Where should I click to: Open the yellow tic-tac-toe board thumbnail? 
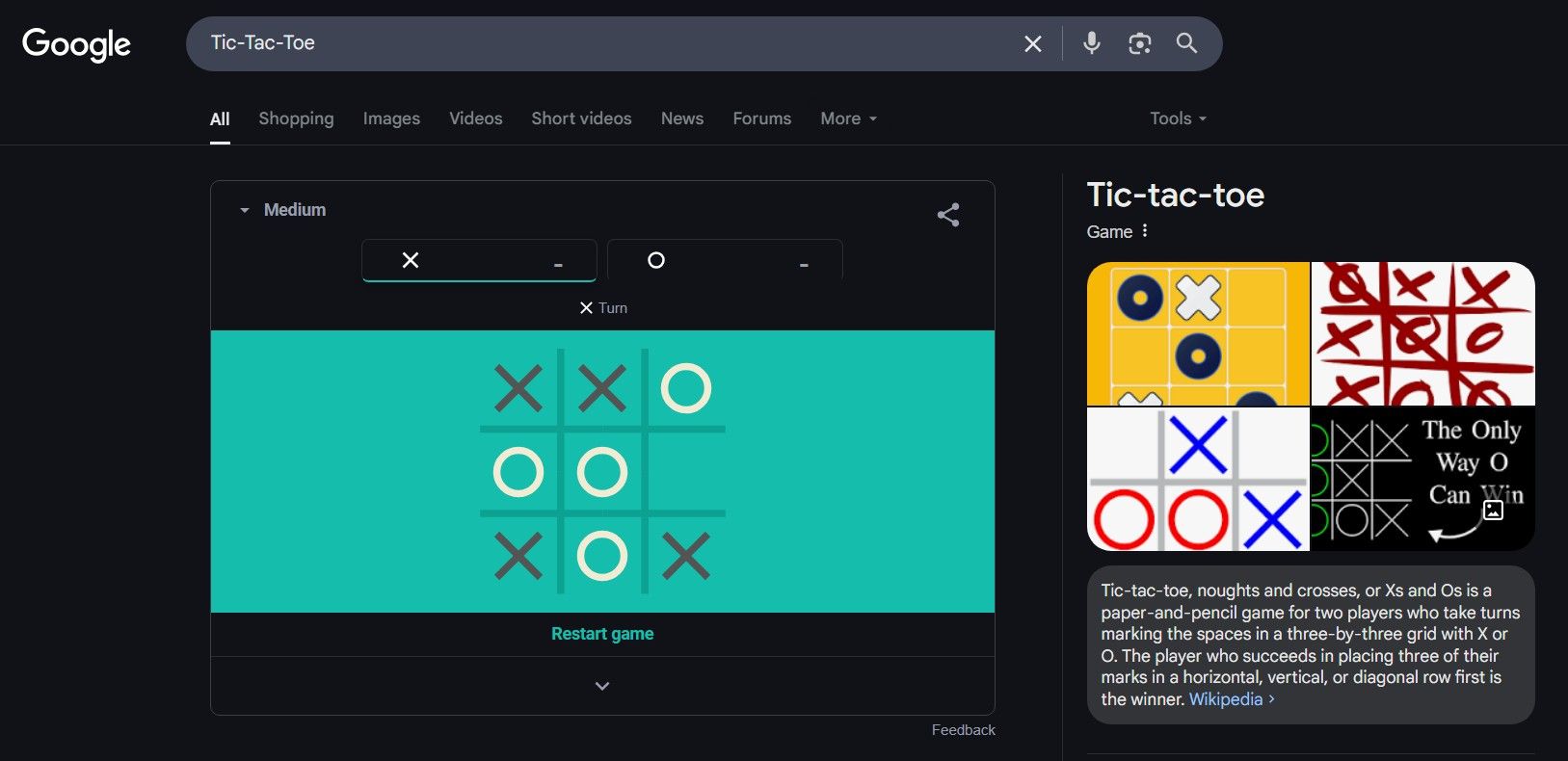pyautogui.click(x=1198, y=333)
